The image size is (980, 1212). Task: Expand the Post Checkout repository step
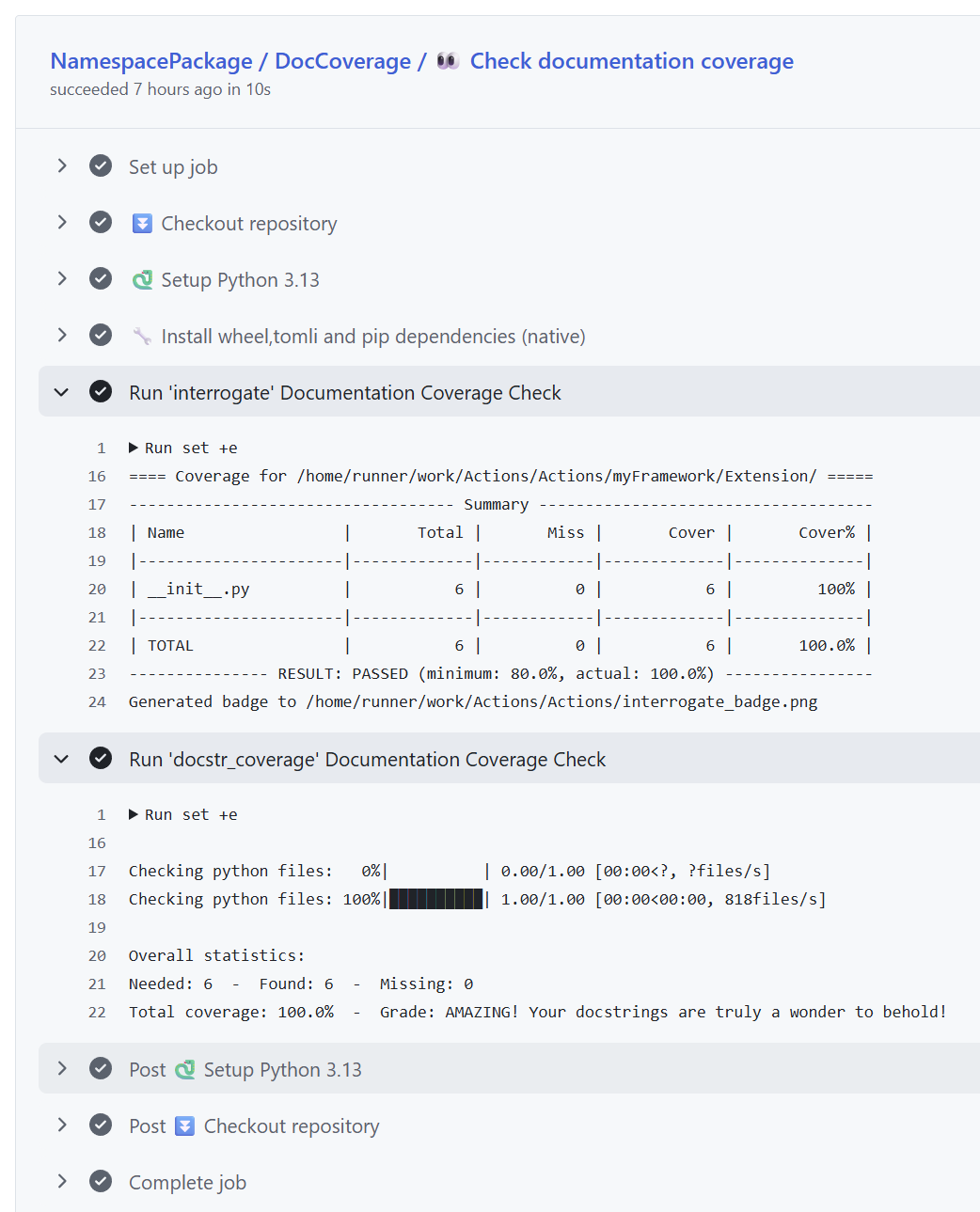(x=62, y=1125)
